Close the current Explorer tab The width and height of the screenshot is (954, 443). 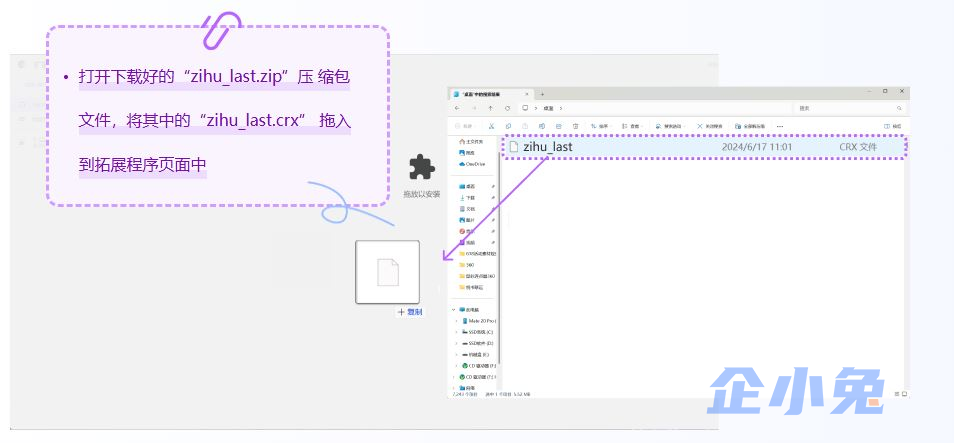tap(527, 94)
